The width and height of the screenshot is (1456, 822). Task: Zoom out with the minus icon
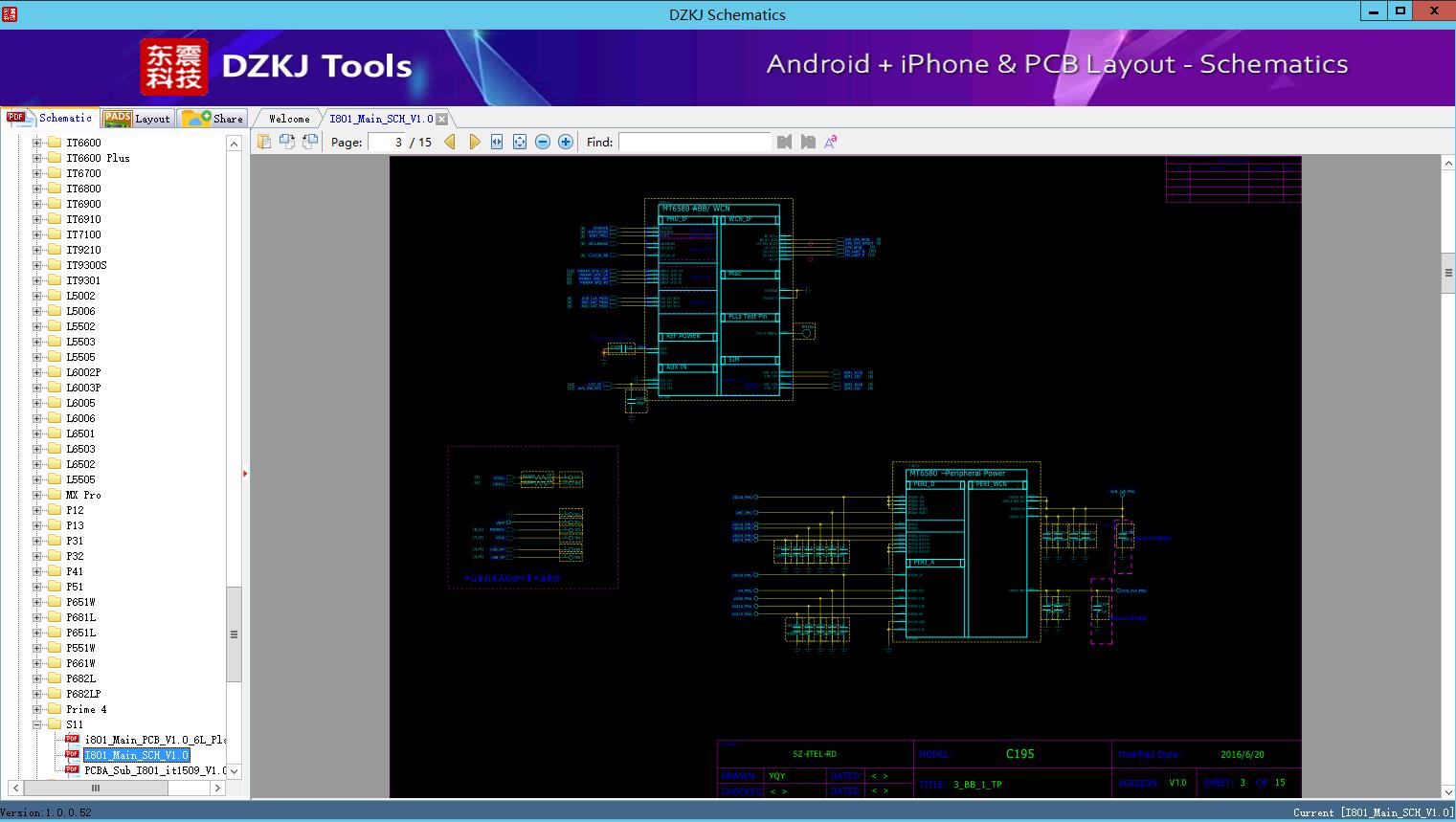pos(543,142)
